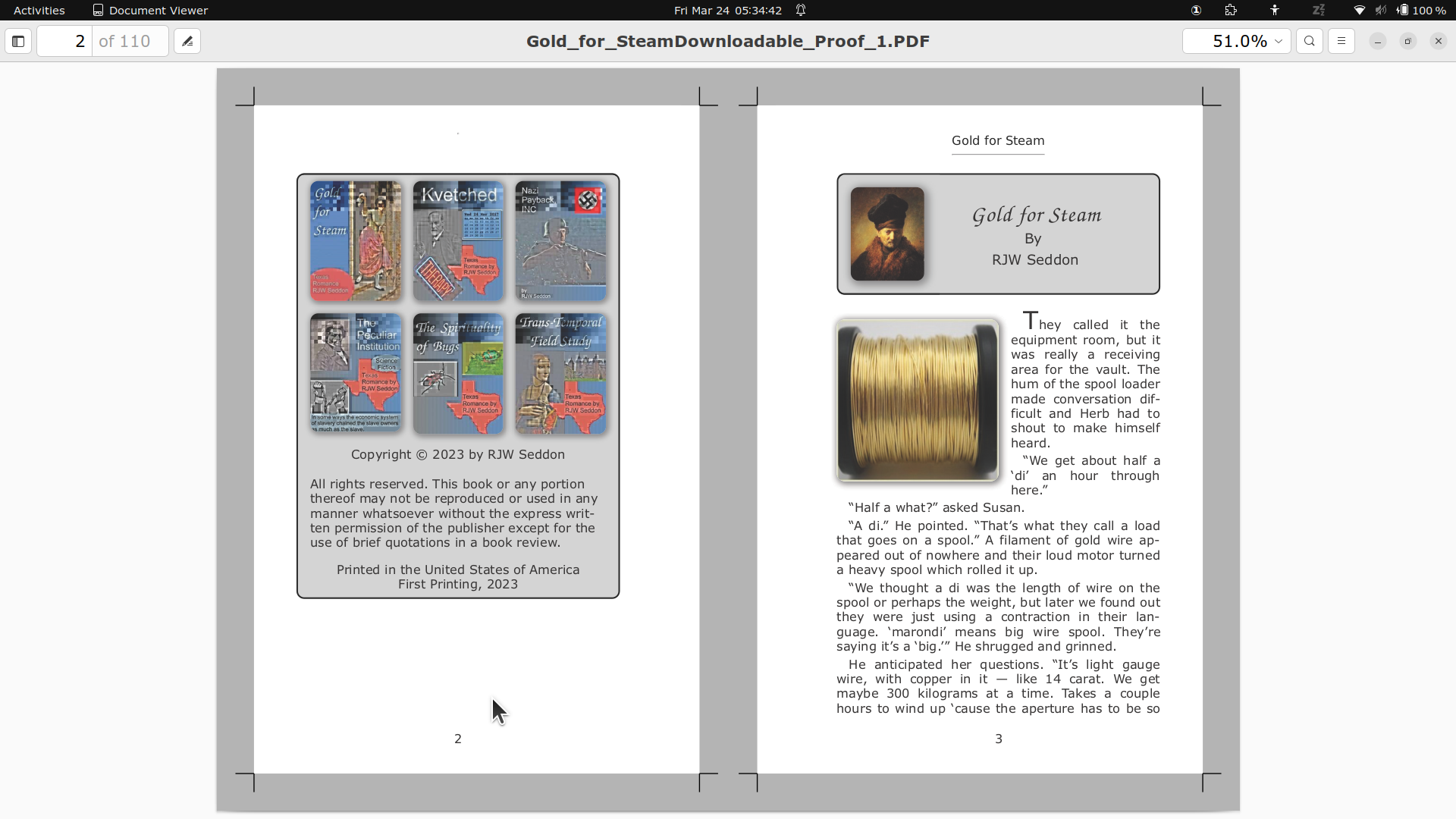Click the Wi-Fi signal icon
The width and height of the screenshot is (1456, 819).
[1360, 11]
